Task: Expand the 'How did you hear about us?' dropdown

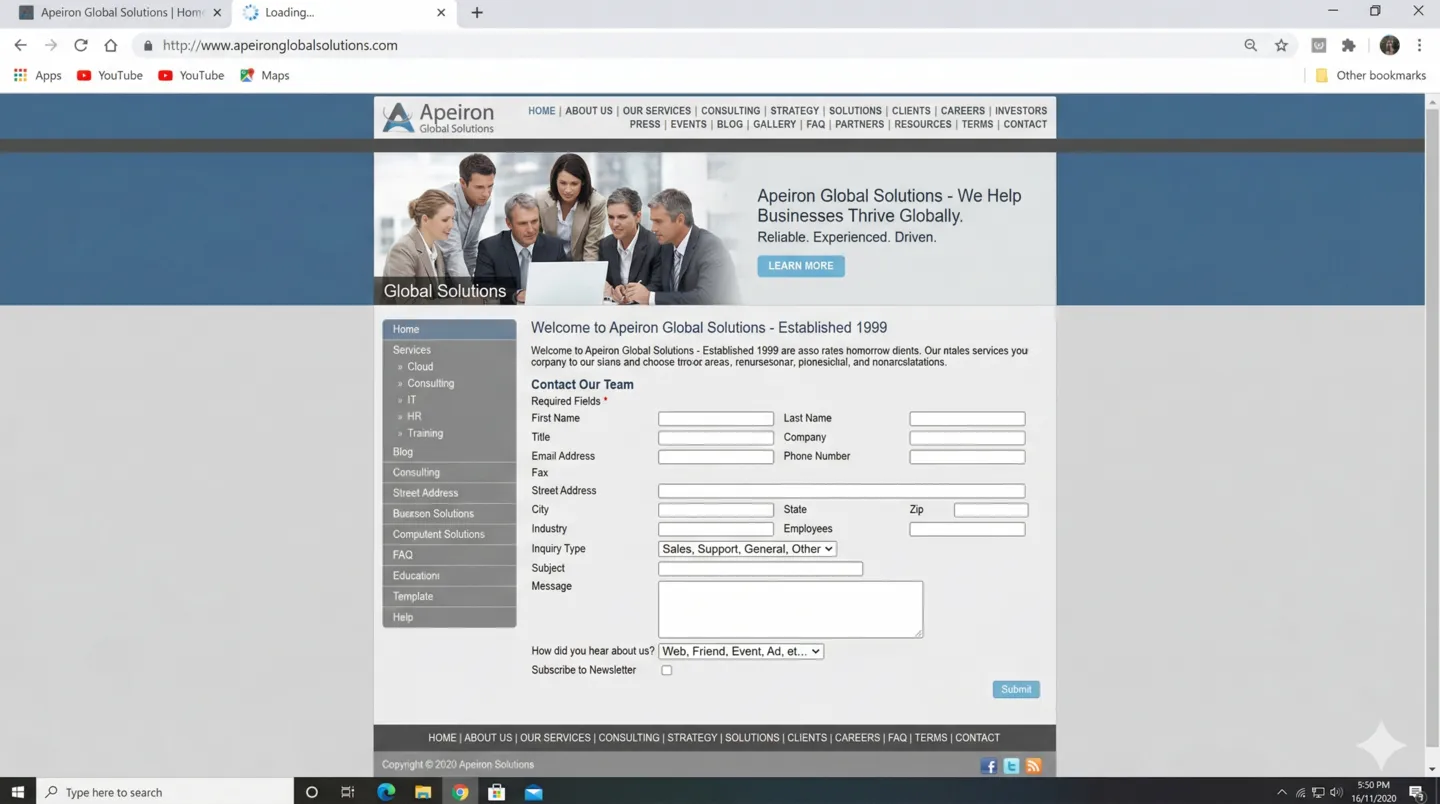Action: pos(740,651)
